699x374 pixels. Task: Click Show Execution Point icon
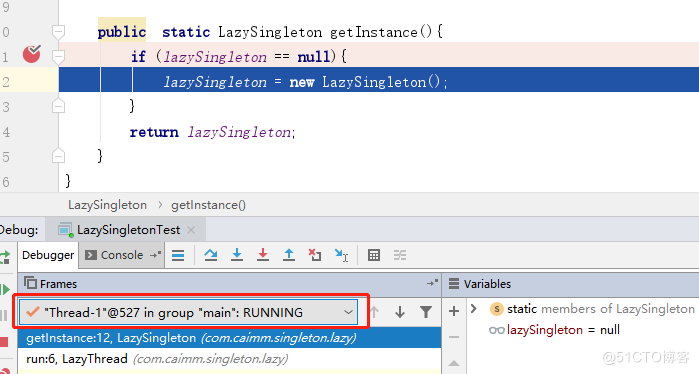tap(178, 255)
